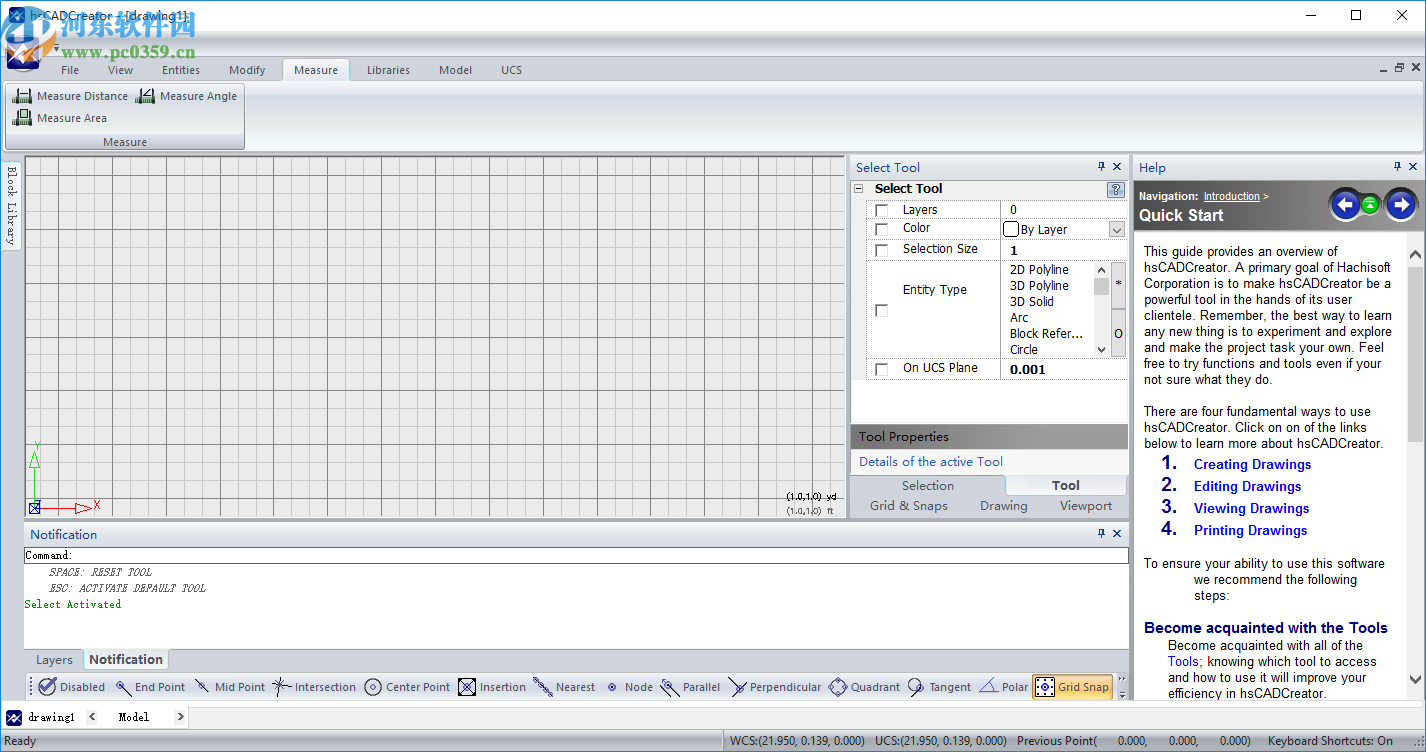Image resolution: width=1426 pixels, height=752 pixels.
Task: Go forward in Help navigation
Action: pos(1400,205)
